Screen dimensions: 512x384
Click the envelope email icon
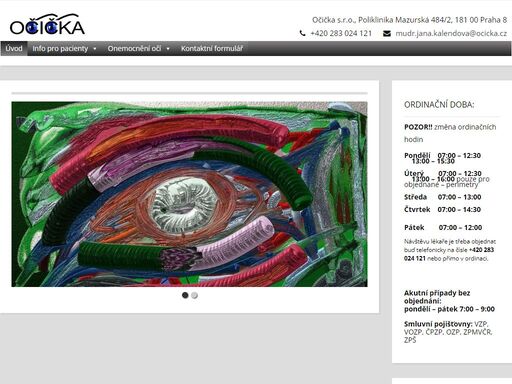tap(387, 33)
